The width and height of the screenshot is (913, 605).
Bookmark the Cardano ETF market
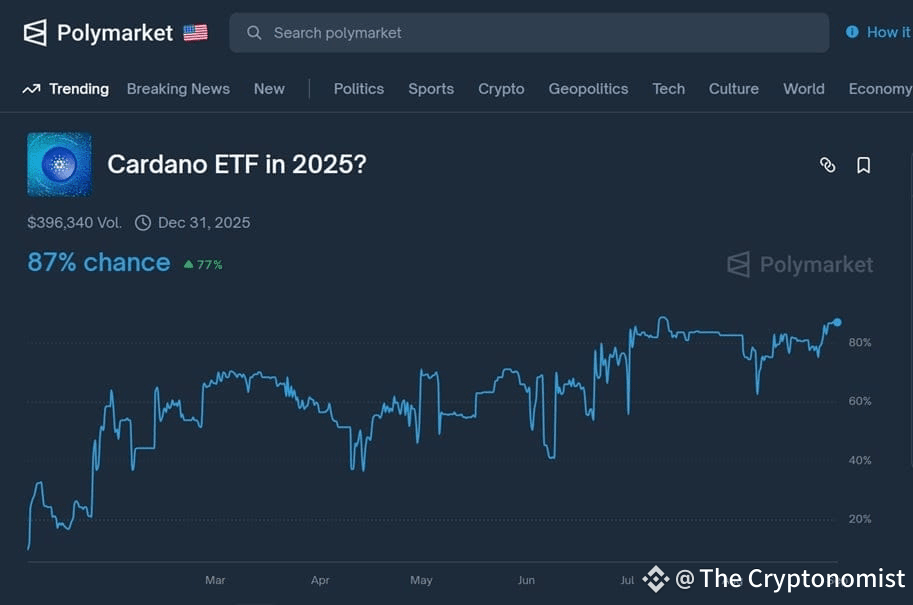(864, 165)
